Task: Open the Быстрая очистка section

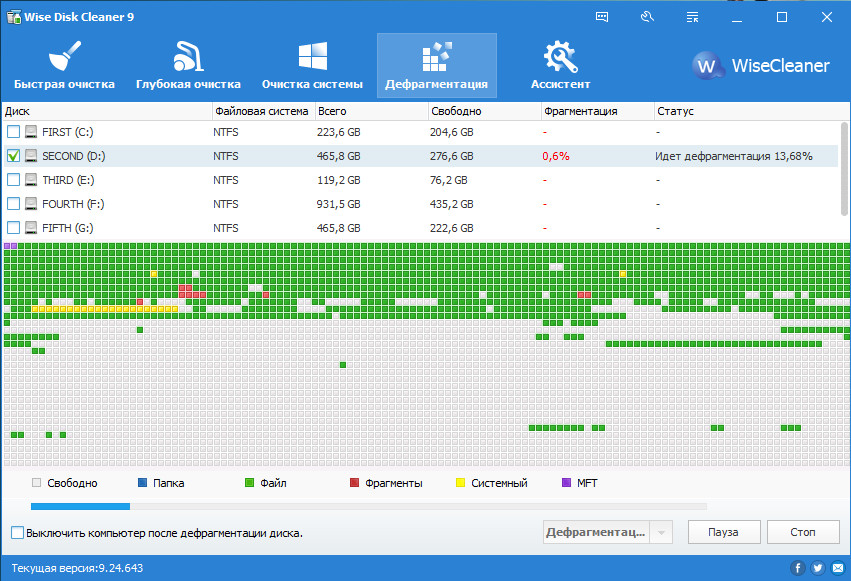Action: (64, 65)
